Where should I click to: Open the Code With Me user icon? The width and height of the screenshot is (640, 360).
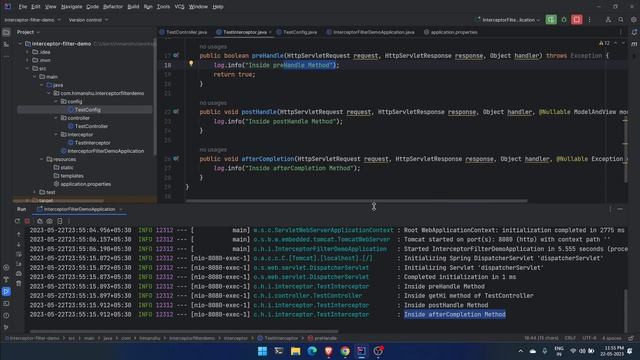608,20
